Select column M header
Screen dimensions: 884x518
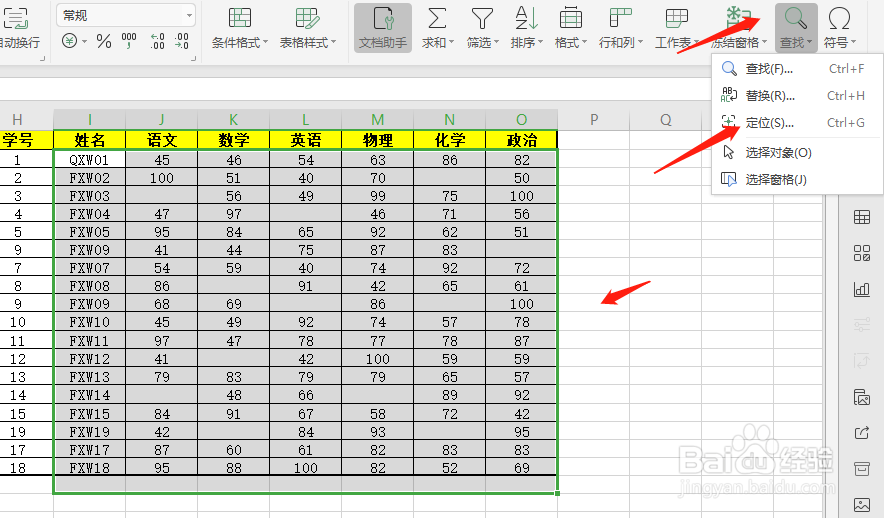coord(378,119)
